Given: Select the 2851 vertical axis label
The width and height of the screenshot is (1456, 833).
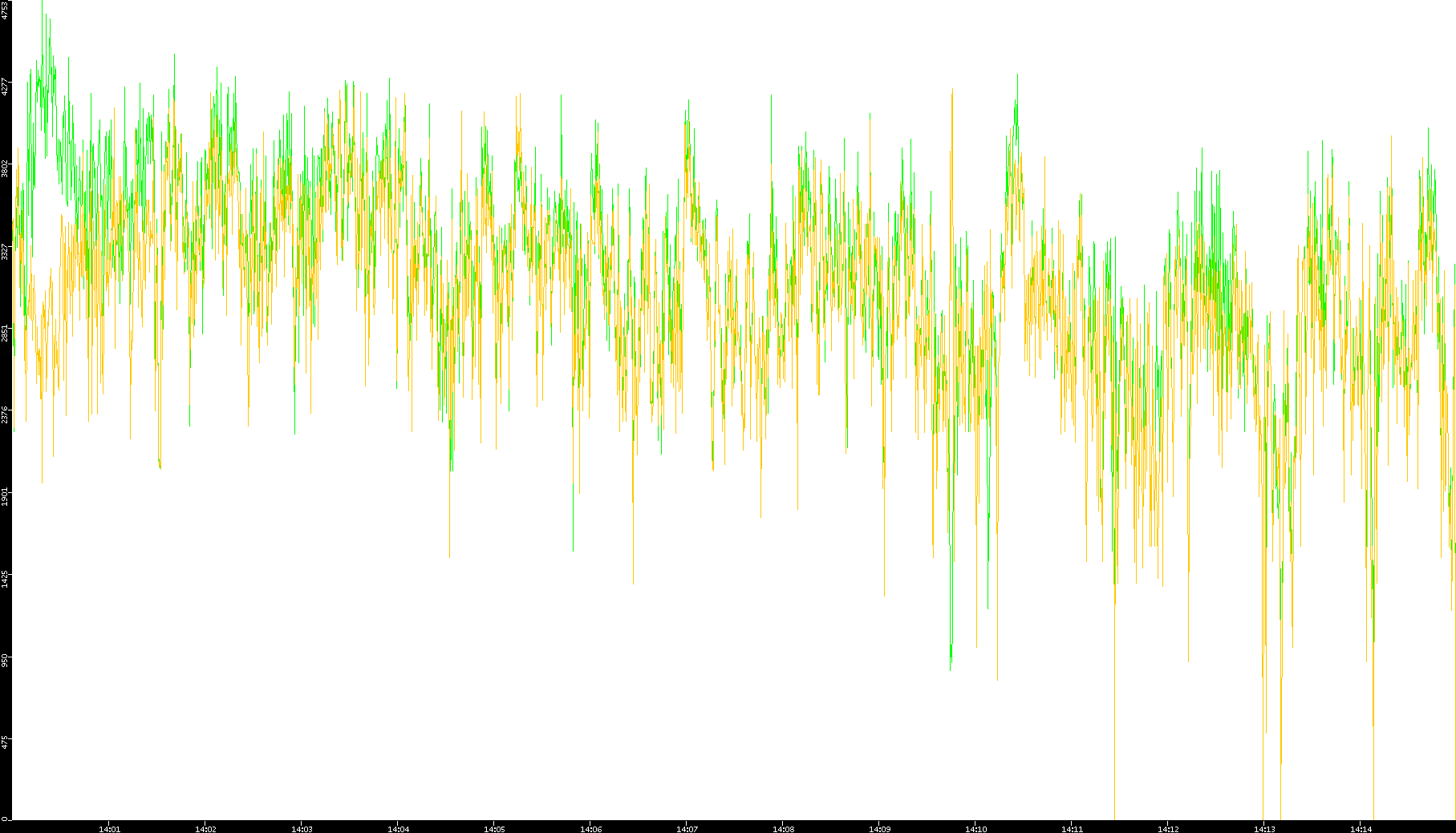Looking at the screenshot, I should pos(5,333).
